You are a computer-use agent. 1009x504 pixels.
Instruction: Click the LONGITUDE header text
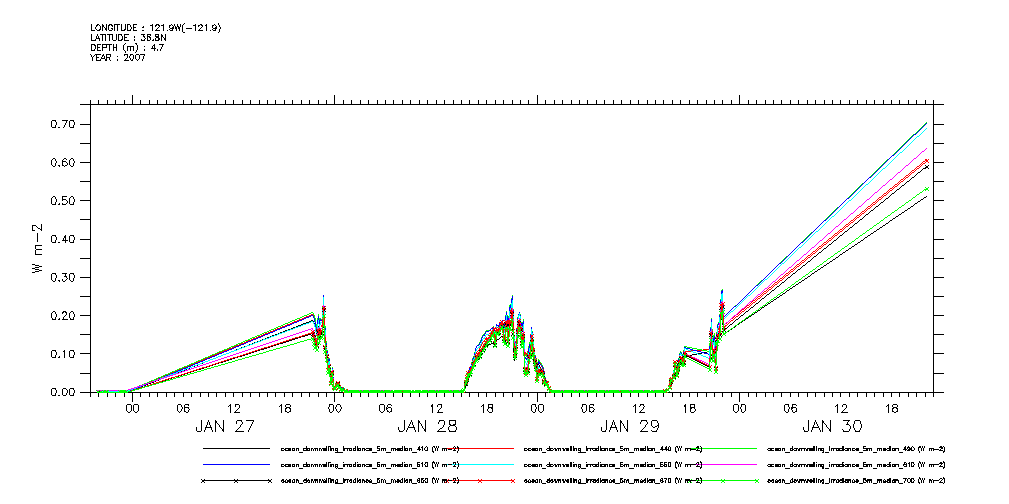(x=155, y=28)
